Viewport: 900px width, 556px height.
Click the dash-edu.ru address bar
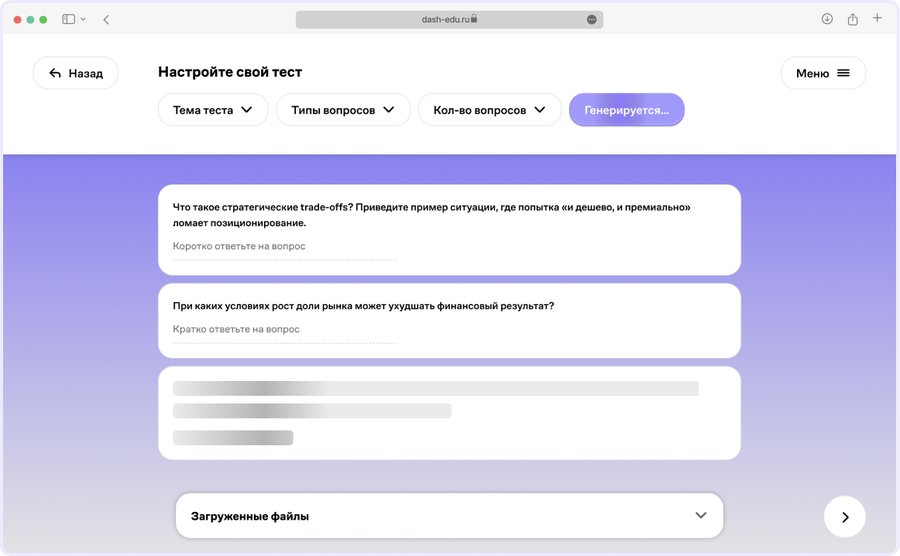click(x=449, y=19)
